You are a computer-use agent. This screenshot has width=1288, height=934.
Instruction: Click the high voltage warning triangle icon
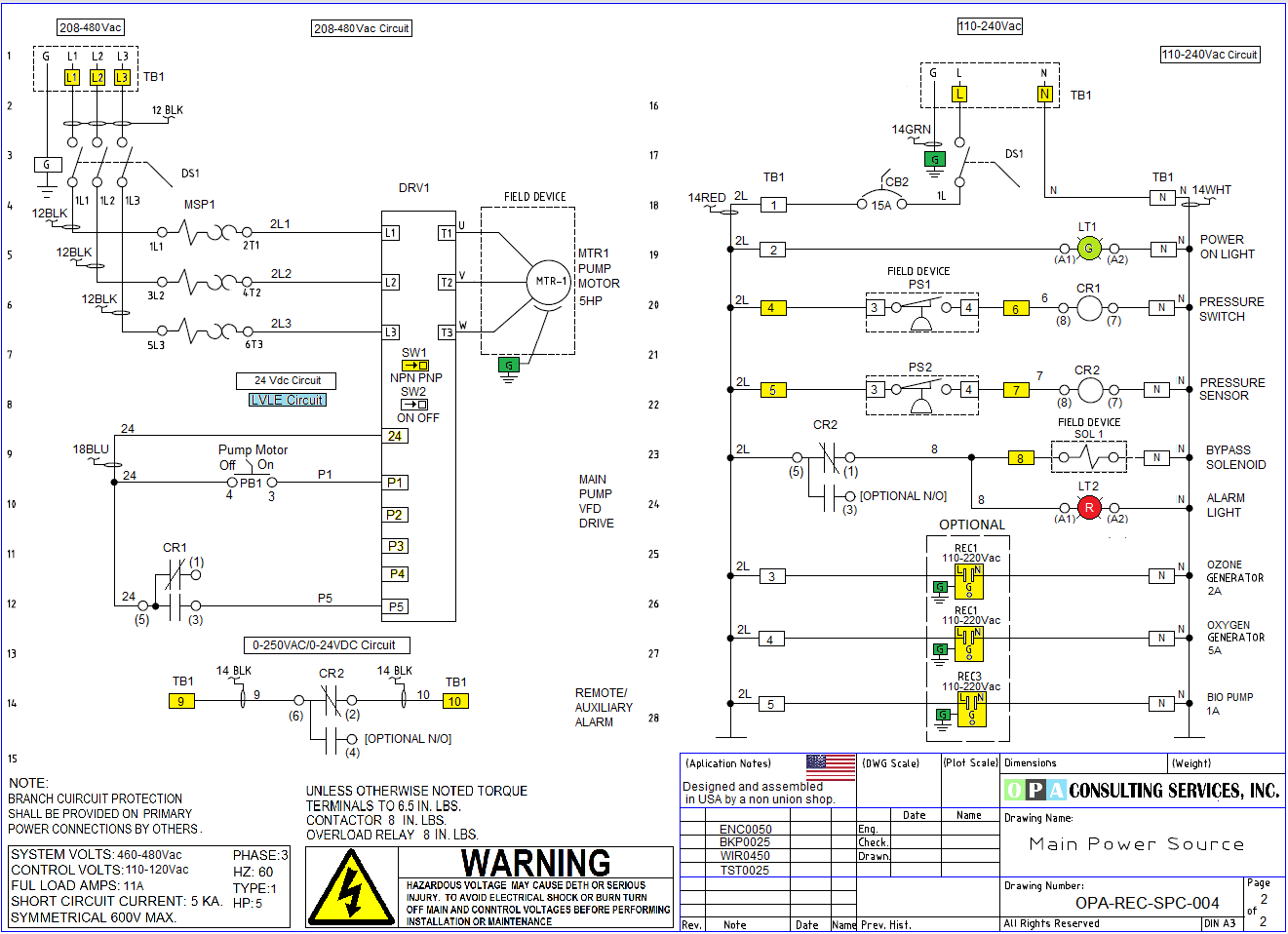tap(351, 888)
